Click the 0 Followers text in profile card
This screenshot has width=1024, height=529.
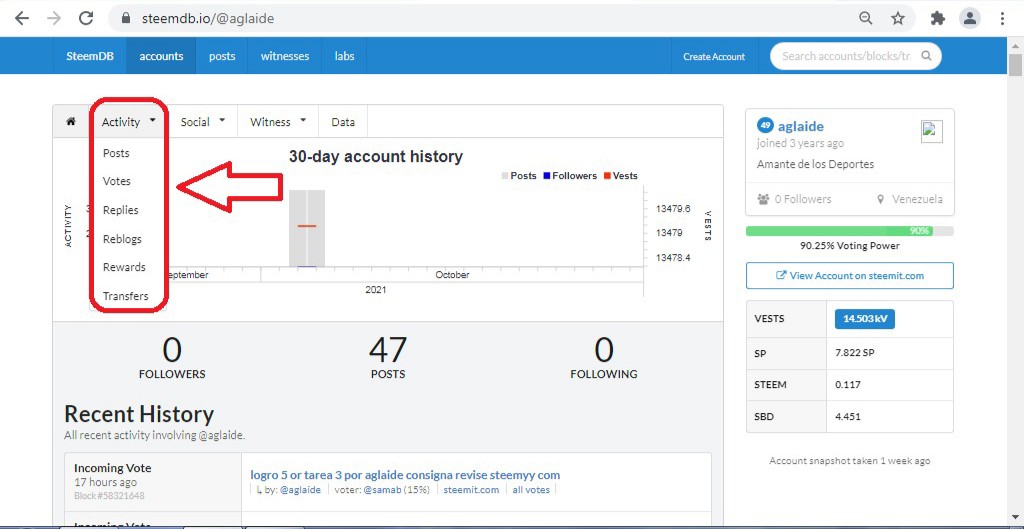click(x=803, y=199)
